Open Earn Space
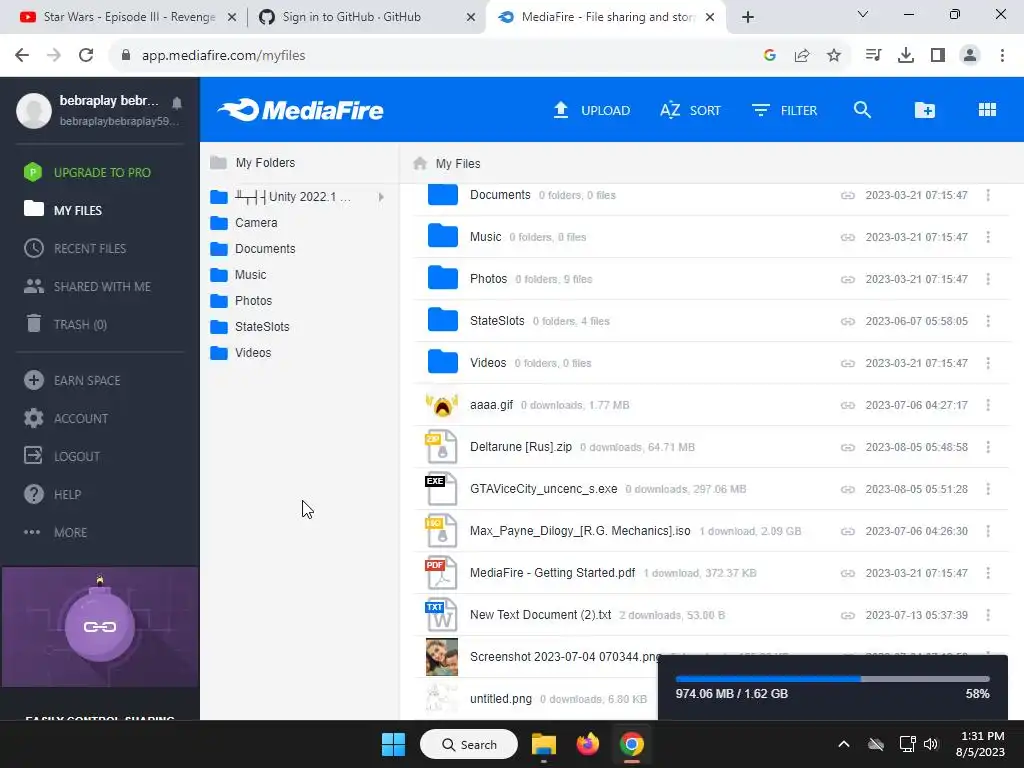The width and height of the screenshot is (1024, 768). pyautogui.click(x=72, y=380)
